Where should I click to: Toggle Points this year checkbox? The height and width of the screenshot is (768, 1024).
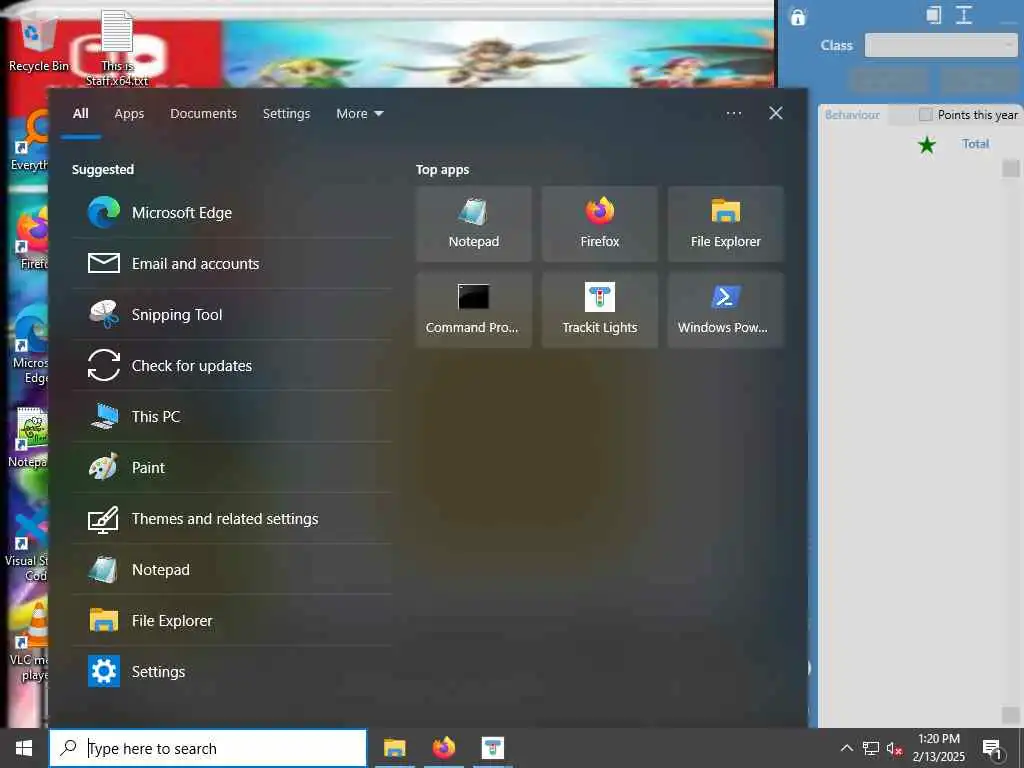[x=925, y=115]
